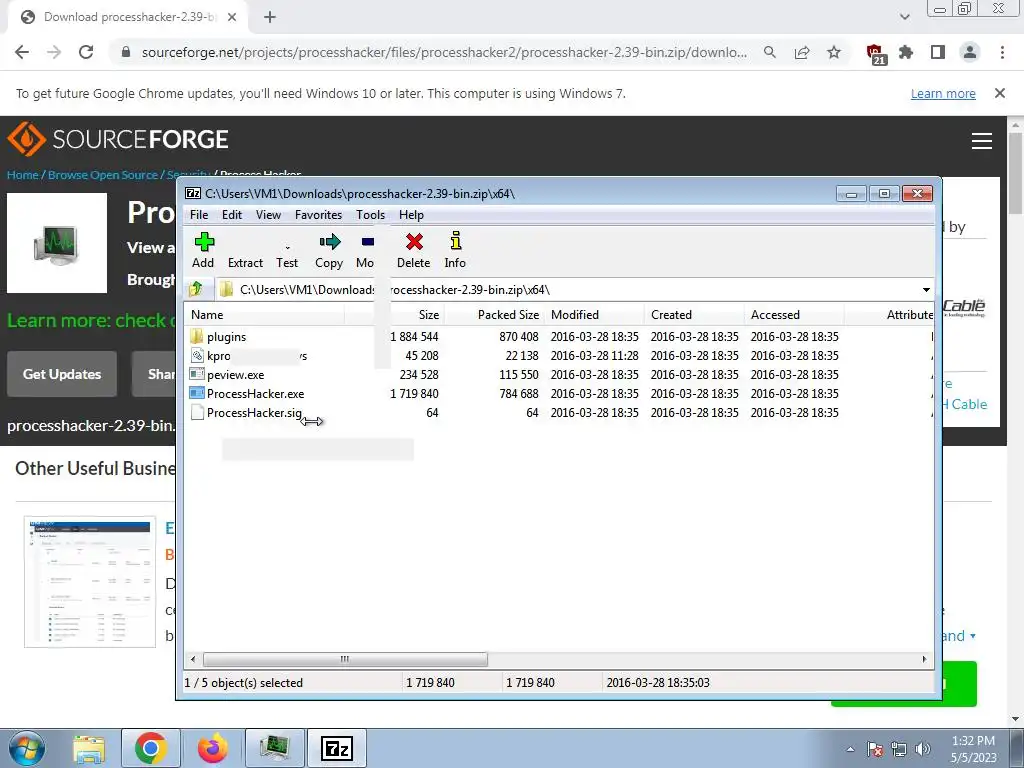Toggle Chrome side panel icon

938,52
